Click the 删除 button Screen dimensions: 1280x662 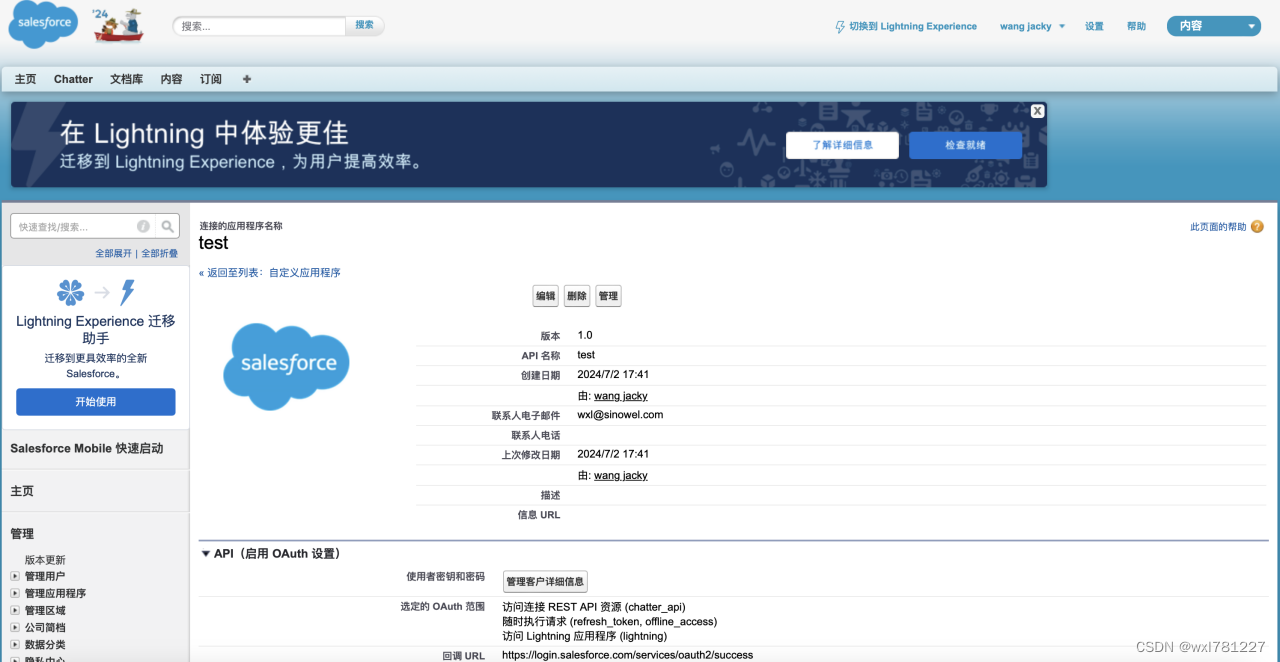(577, 296)
